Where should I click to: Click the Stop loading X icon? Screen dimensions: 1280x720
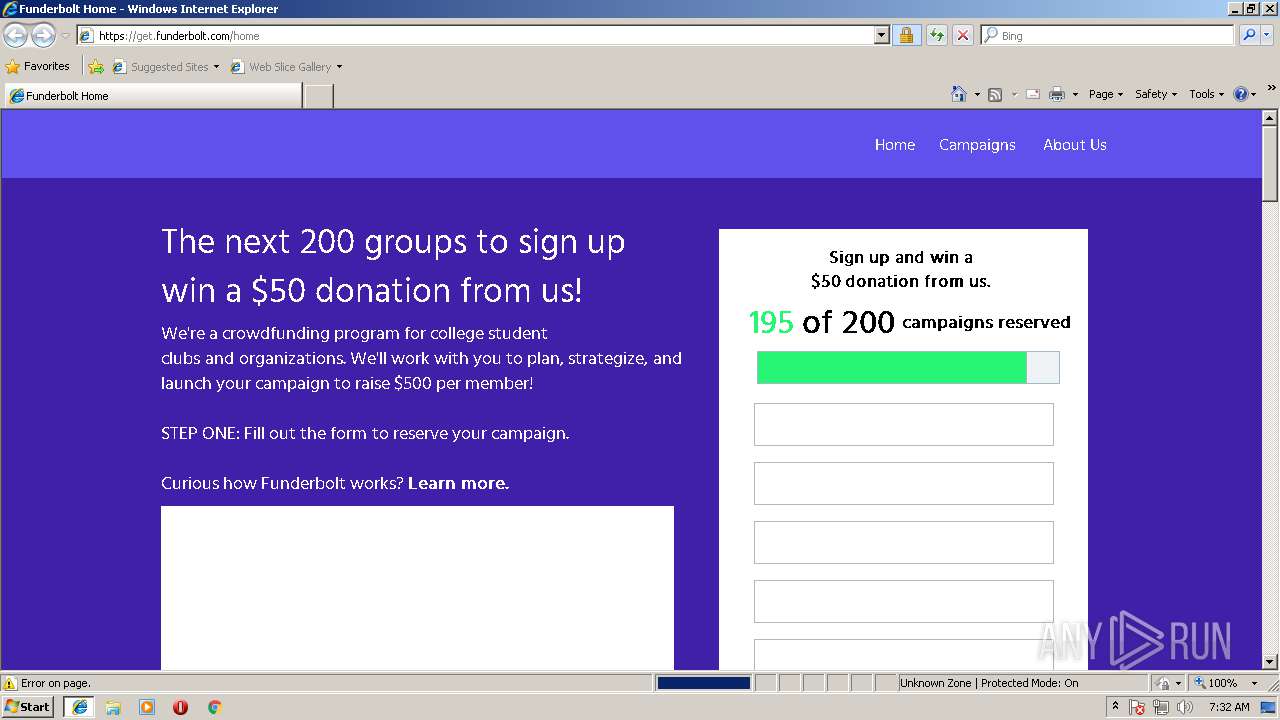click(x=962, y=36)
